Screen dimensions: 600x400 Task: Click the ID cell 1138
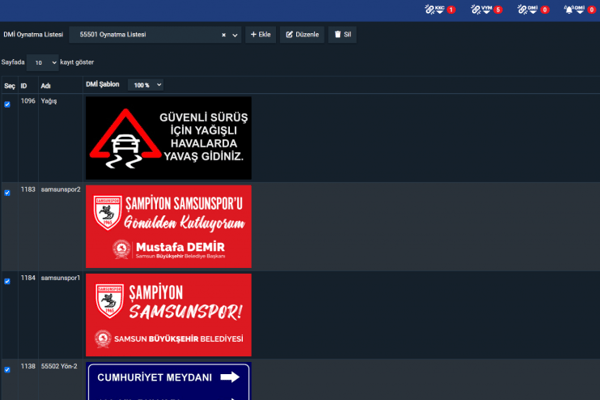(28, 366)
